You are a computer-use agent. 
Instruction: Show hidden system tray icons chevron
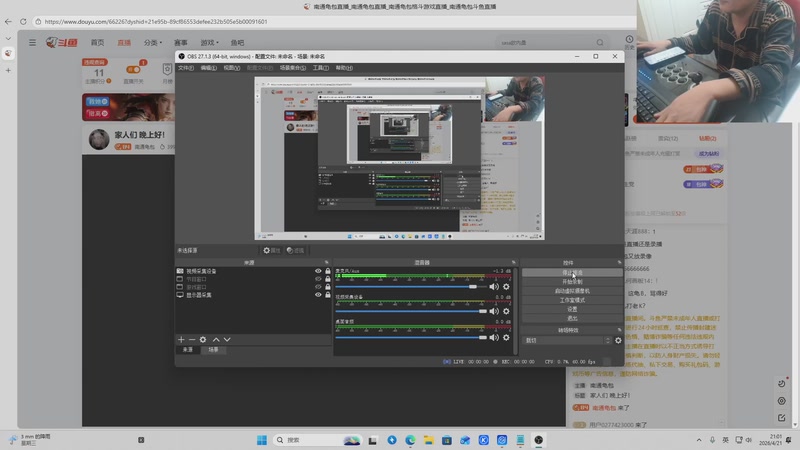tap(698, 440)
